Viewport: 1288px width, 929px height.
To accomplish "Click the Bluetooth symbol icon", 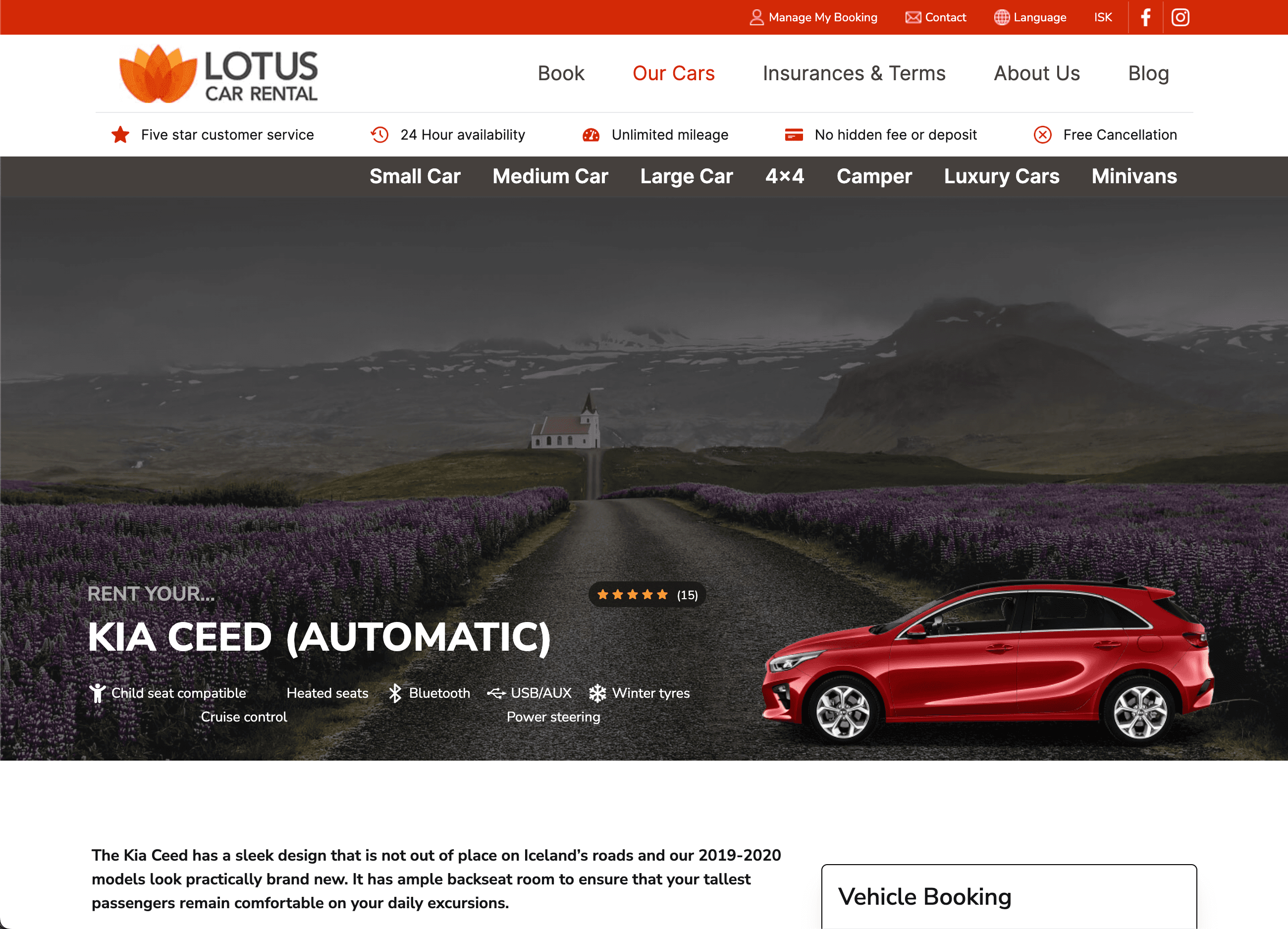I will click(x=395, y=693).
